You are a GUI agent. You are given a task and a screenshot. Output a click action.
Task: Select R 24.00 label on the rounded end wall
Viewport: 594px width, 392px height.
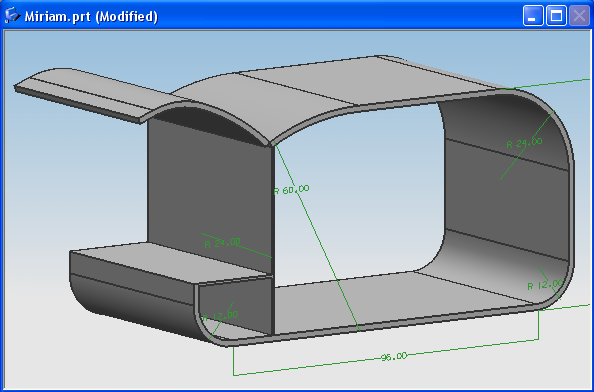524,143
